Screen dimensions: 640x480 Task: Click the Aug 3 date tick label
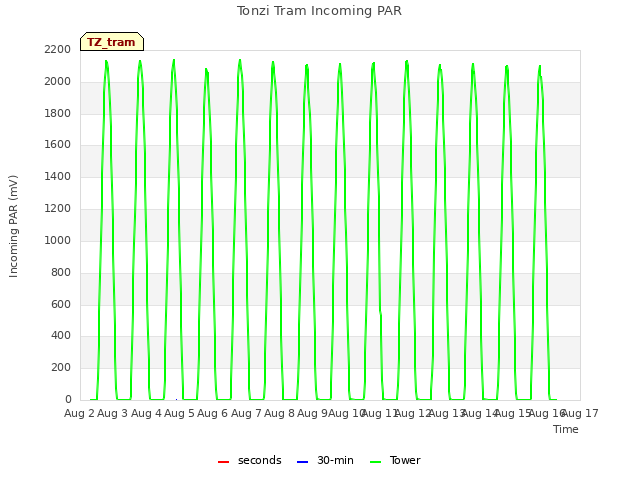[x=113, y=413]
